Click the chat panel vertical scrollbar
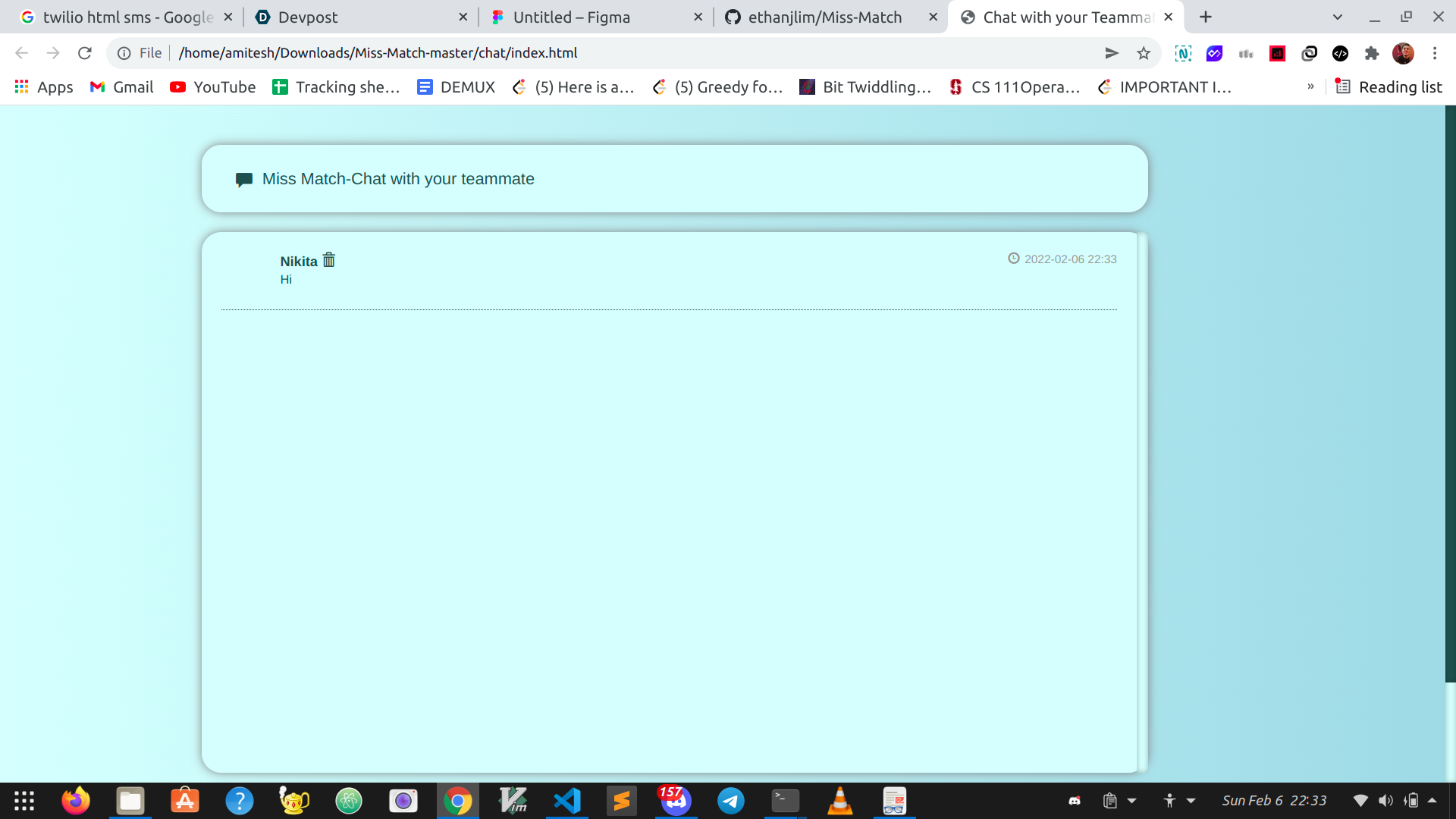The height and width of the screenshot is (819, 1456). point(1142,500)
